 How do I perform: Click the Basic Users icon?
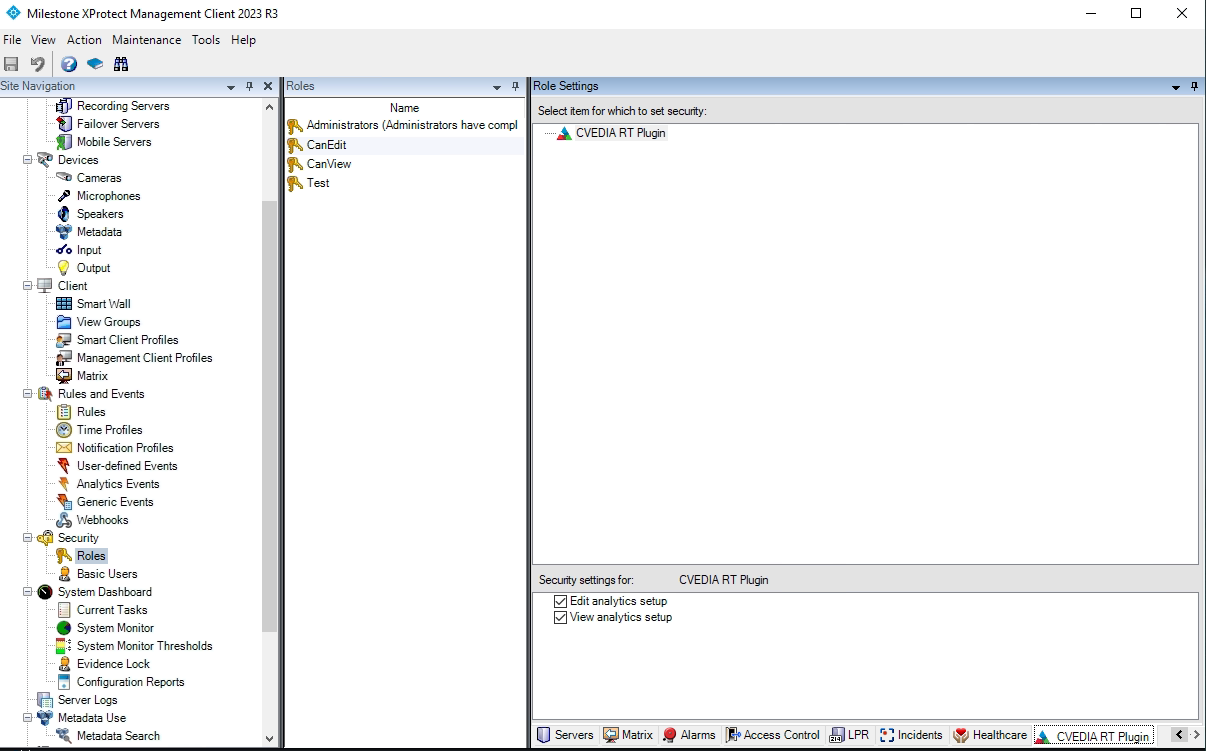tap(64, 574)
